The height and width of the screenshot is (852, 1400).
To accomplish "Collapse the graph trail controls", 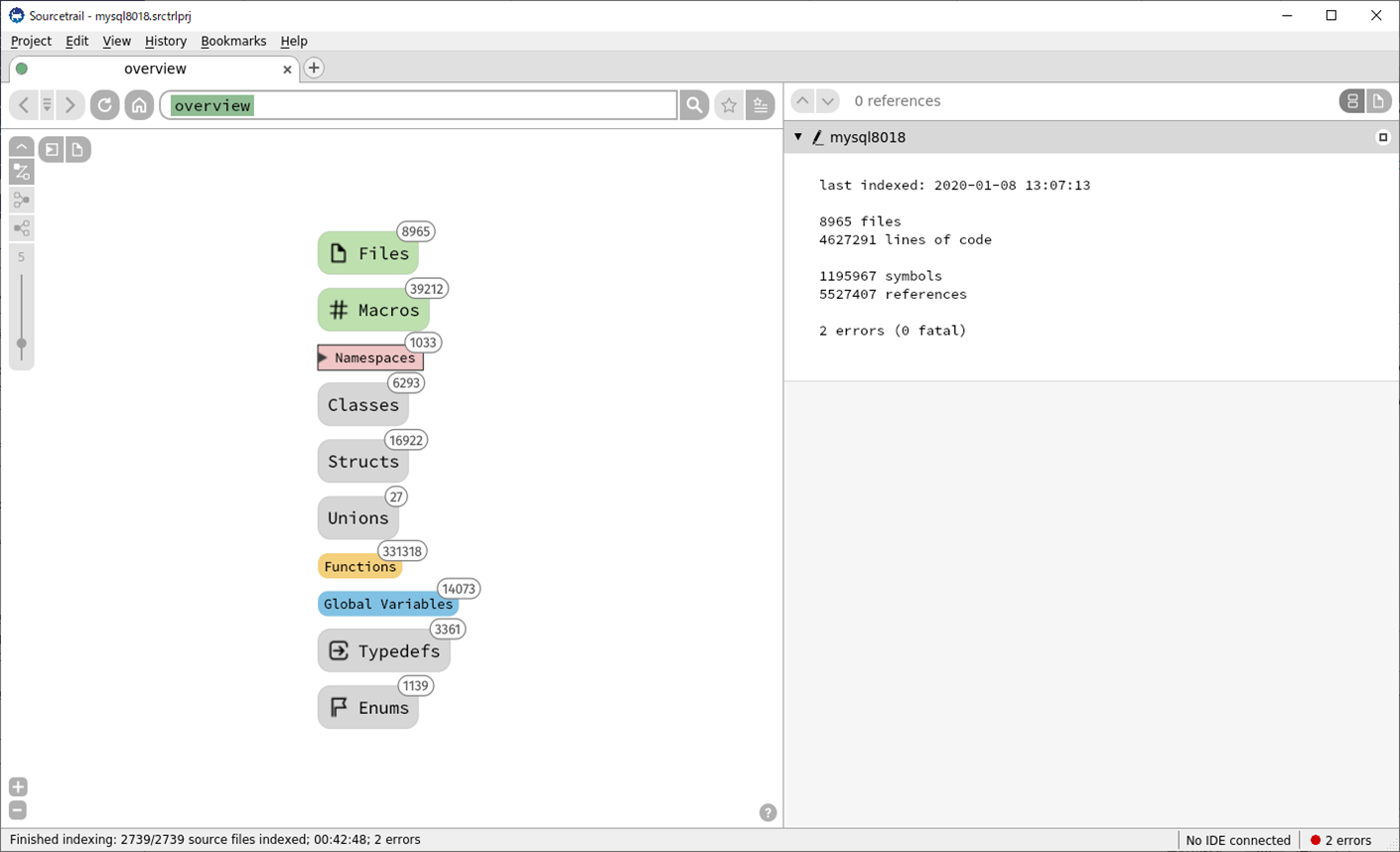I will tap(21, 147).
